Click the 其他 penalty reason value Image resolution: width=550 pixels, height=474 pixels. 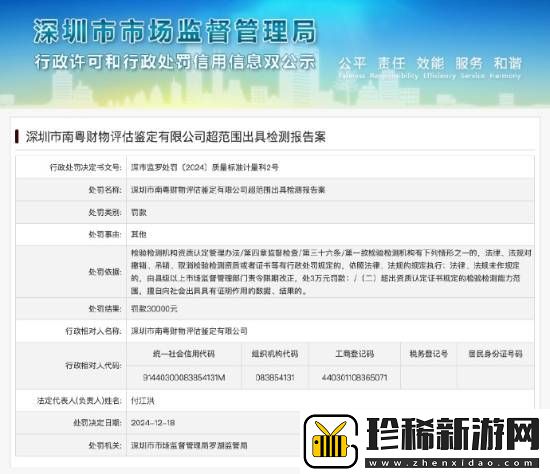(x=139, y=234)
